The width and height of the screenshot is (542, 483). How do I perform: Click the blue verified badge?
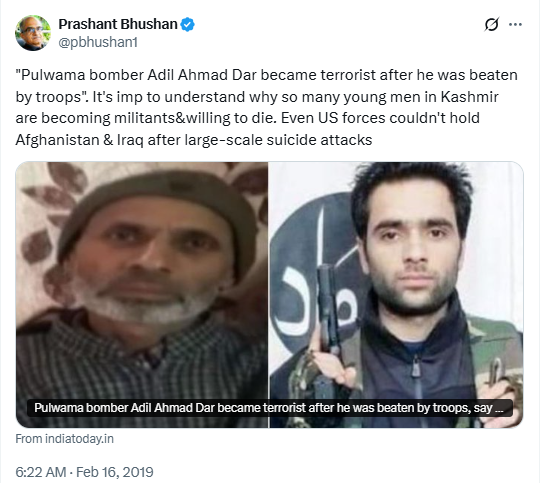coord(188,25)
